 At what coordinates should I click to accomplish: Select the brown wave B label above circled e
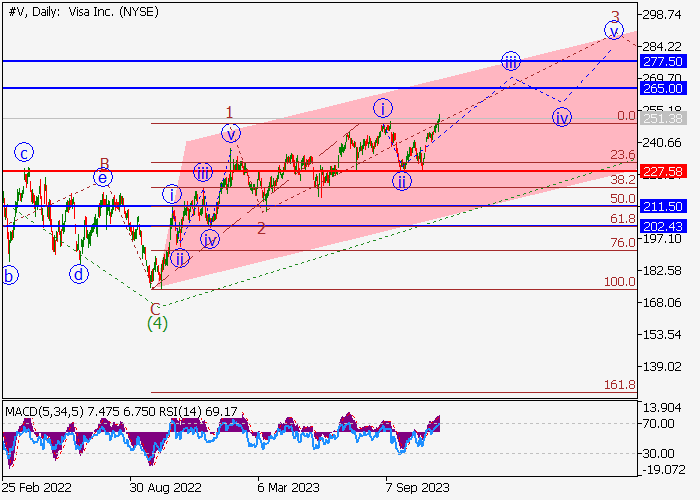coord(104,163)
